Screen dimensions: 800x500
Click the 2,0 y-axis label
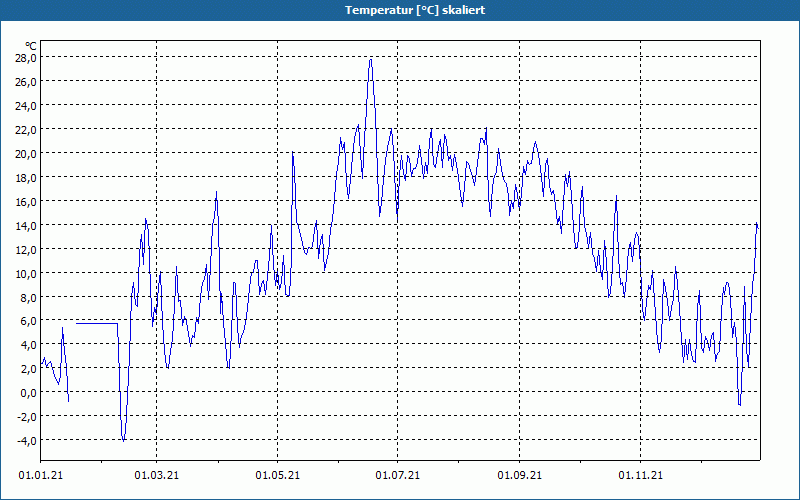(28, 369)
